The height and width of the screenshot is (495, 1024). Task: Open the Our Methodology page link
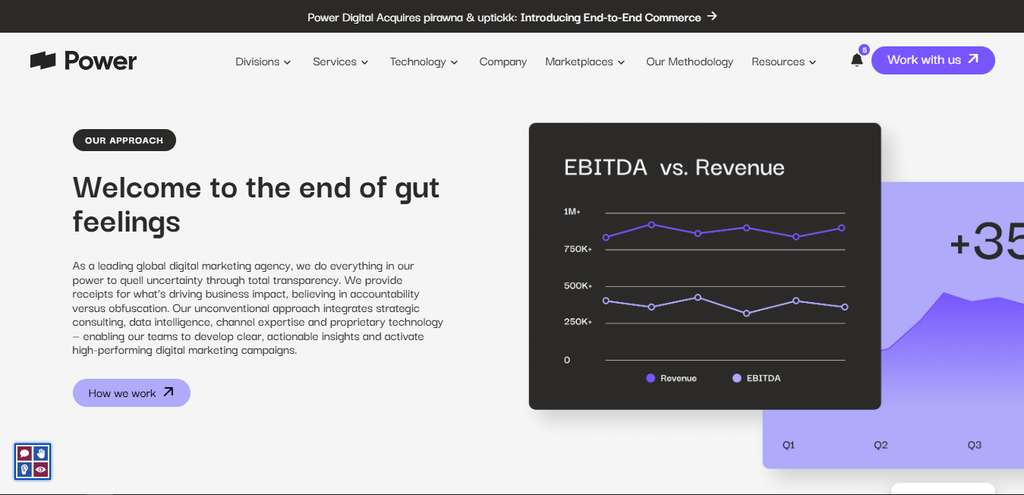690,61
